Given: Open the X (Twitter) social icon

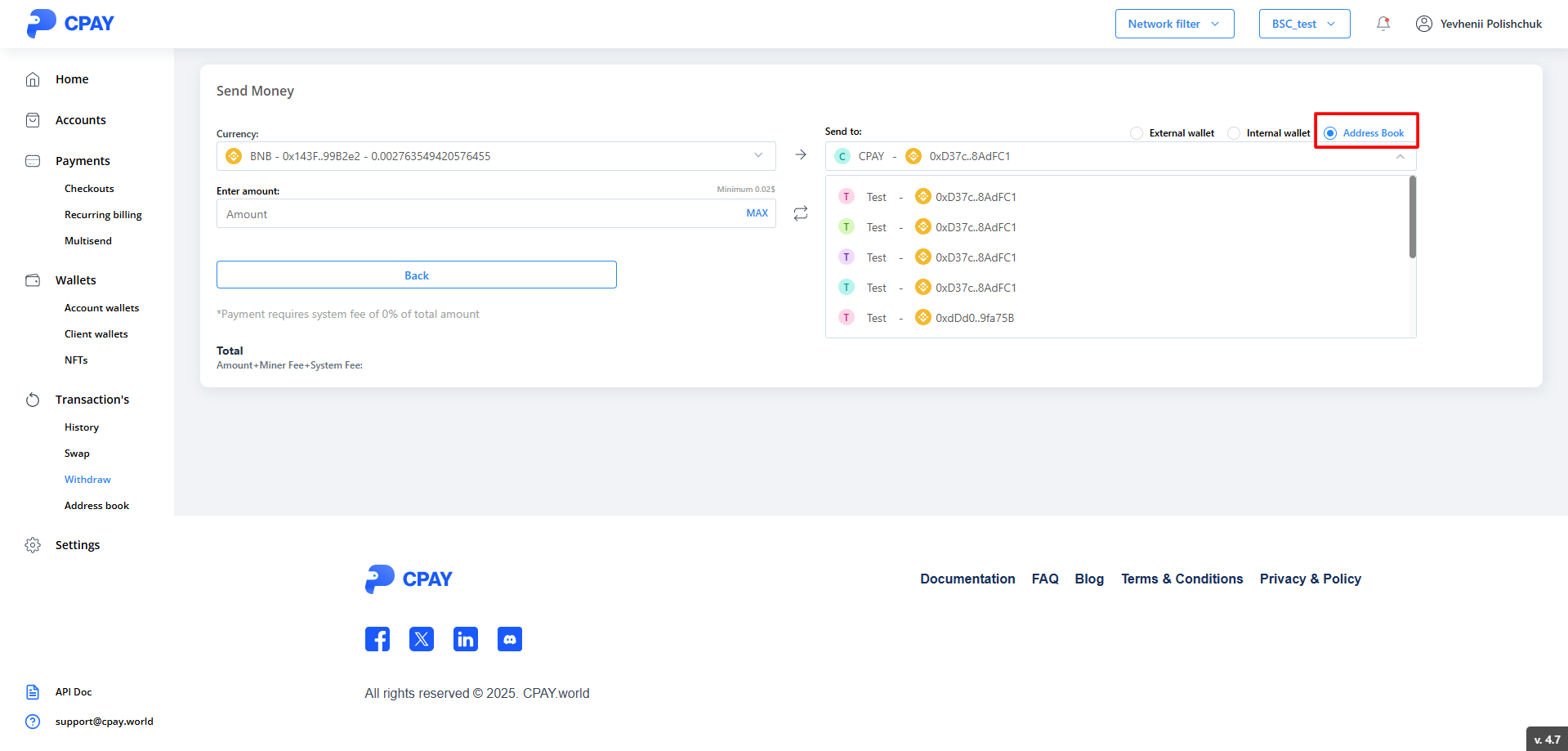Looking at the screenshot, I should (422, 639).
